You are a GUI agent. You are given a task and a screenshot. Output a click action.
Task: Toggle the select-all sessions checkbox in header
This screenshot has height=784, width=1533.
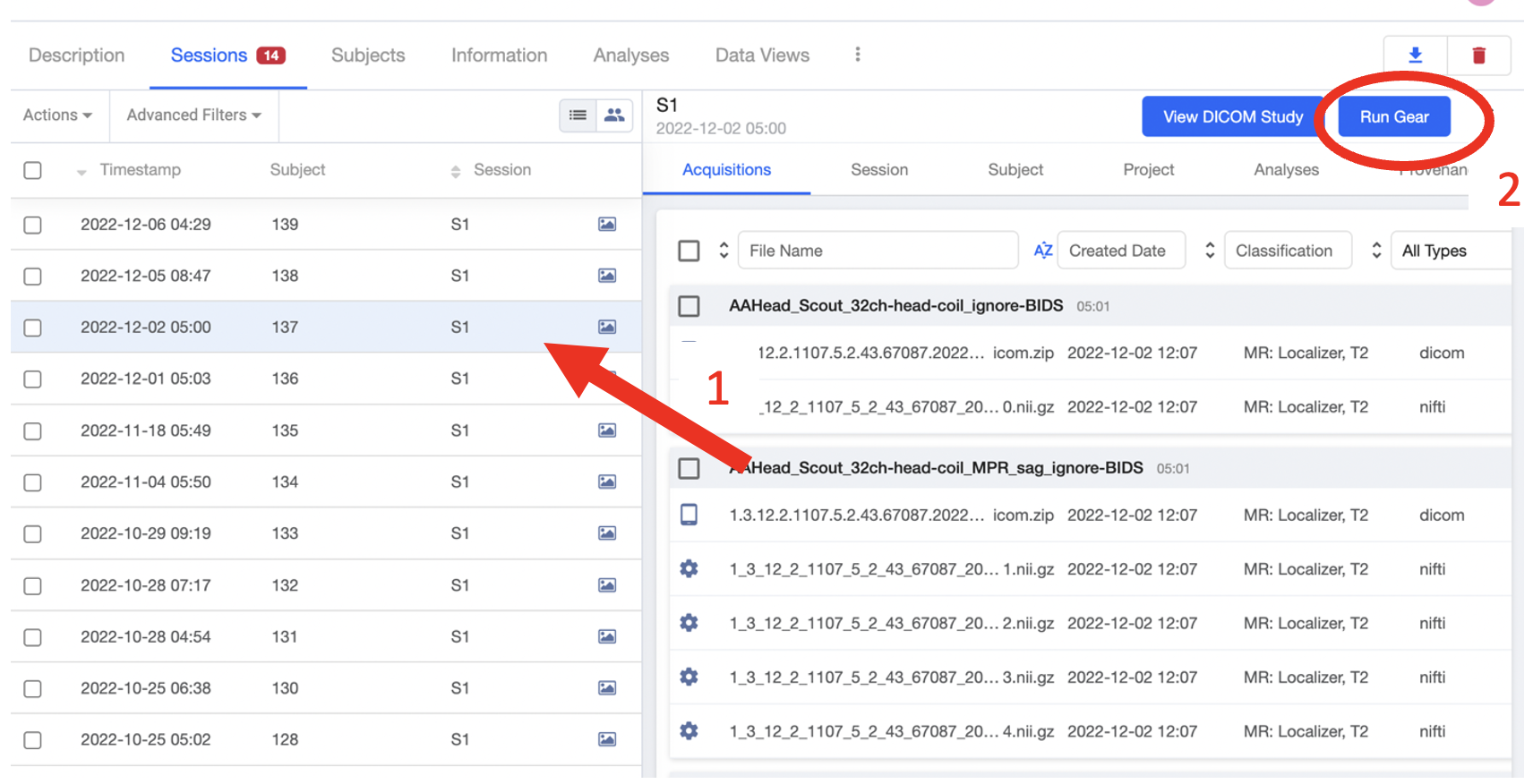tap(33, 170)
